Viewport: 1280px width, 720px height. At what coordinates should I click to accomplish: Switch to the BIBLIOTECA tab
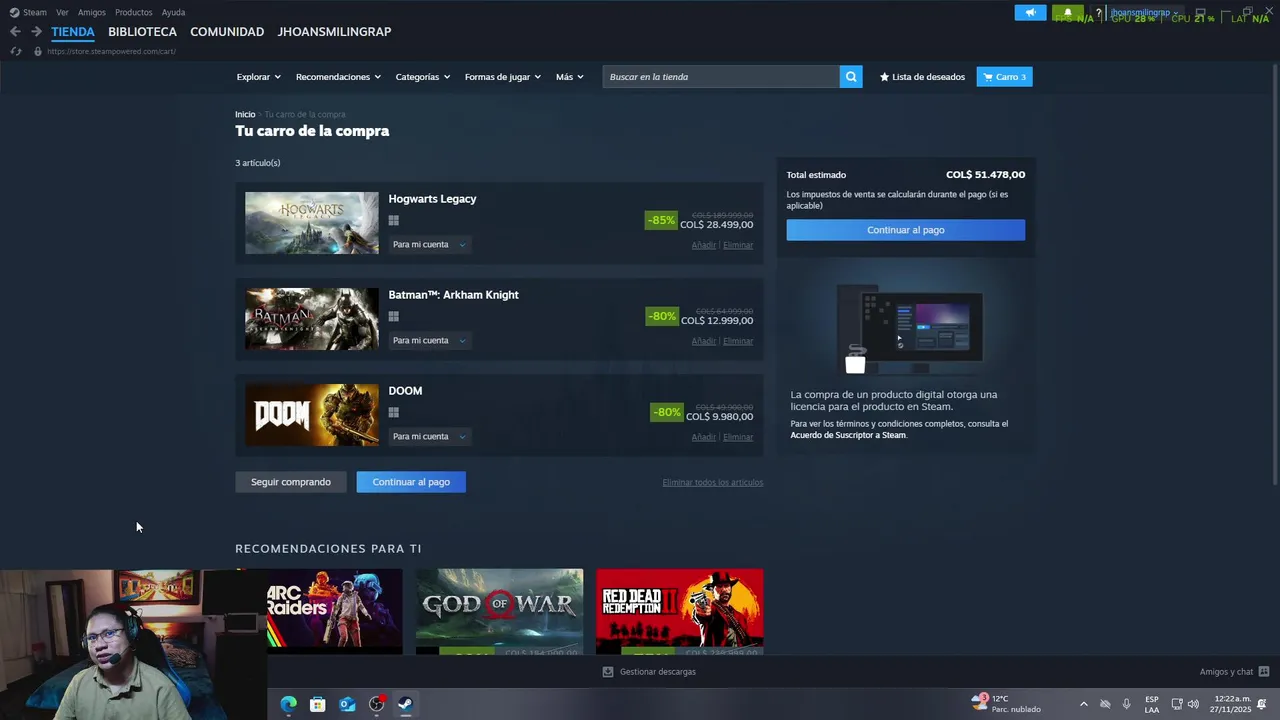point(142,32)
